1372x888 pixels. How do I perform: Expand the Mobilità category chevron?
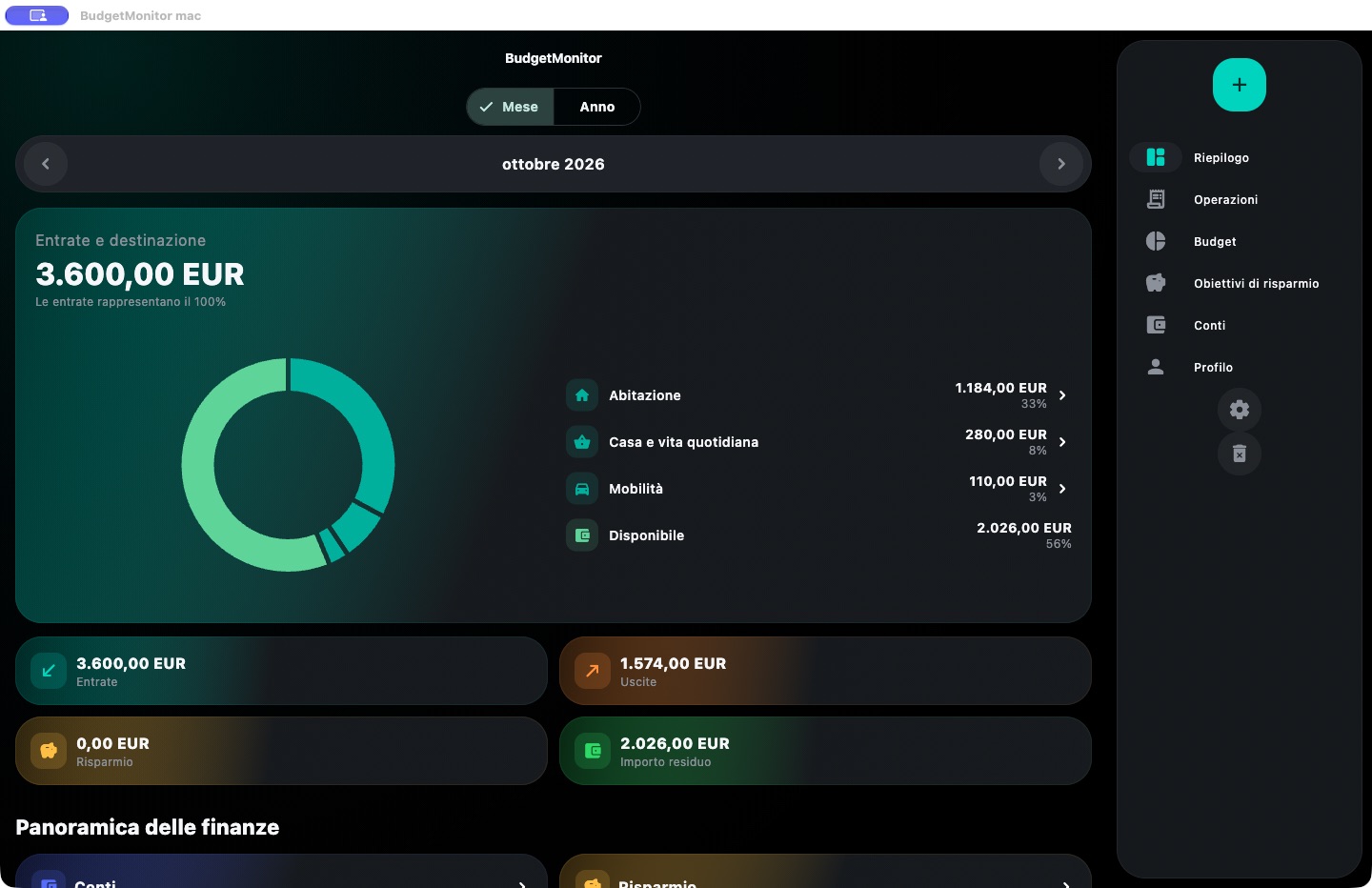[x=1062, y=489]
